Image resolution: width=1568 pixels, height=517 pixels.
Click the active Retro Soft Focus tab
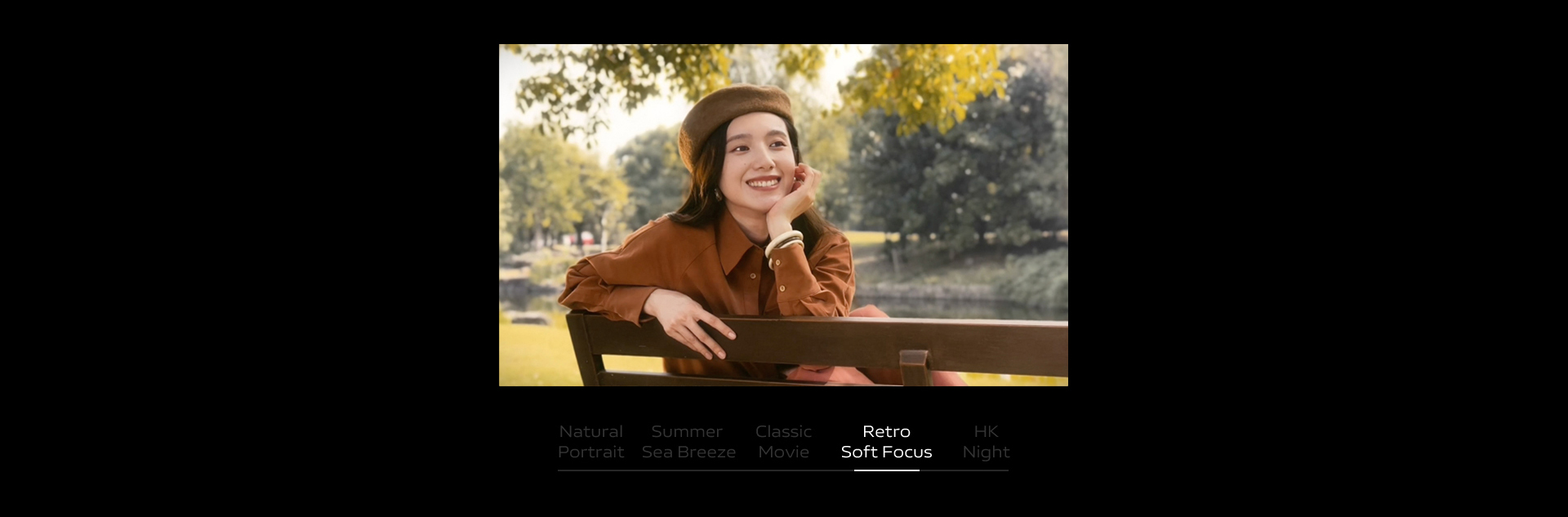pyautogui.click(x=886, y=442)
